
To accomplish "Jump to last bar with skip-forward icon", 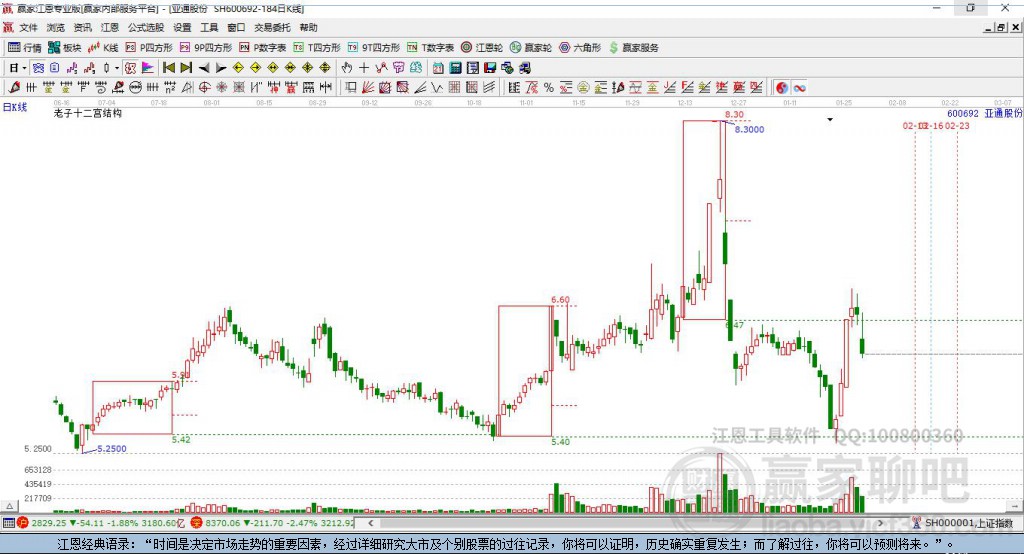I will 186,68.
